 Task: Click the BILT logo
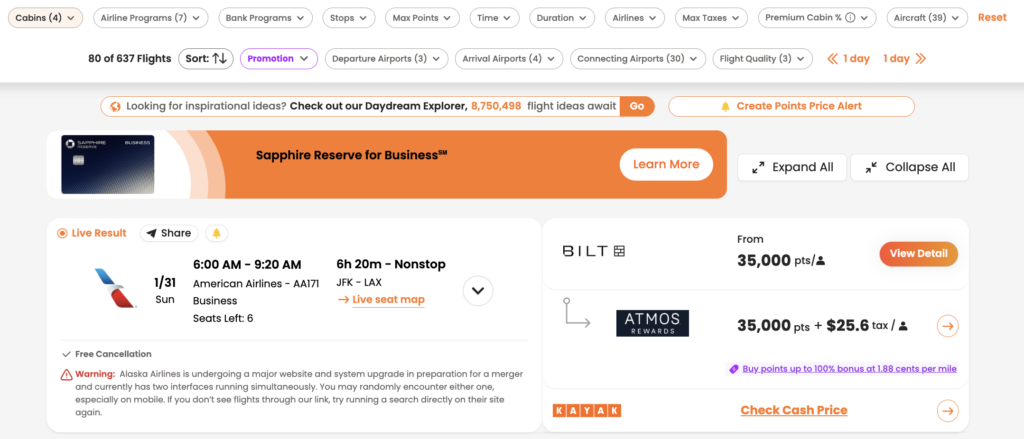click(594, 251)
